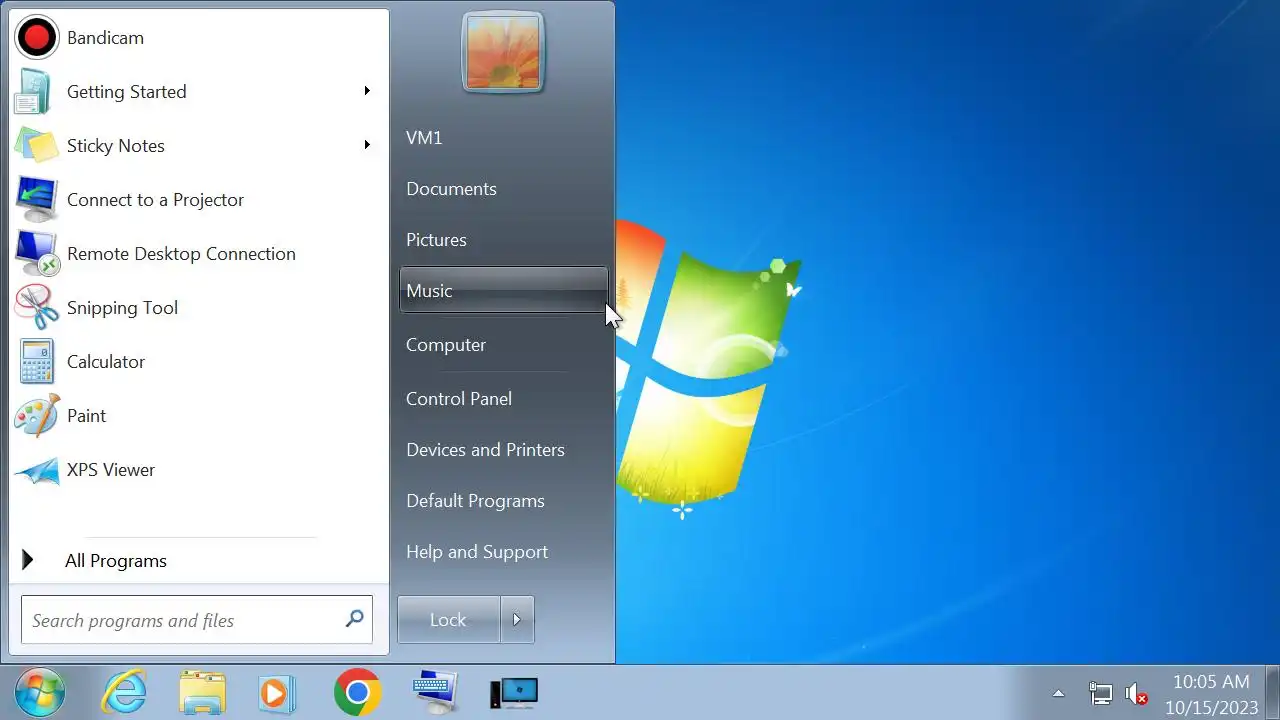The width and height of the screenshot is (1280, 720).
Task: Launch the Paint palette icon
Action: click(x=37, y=416)
